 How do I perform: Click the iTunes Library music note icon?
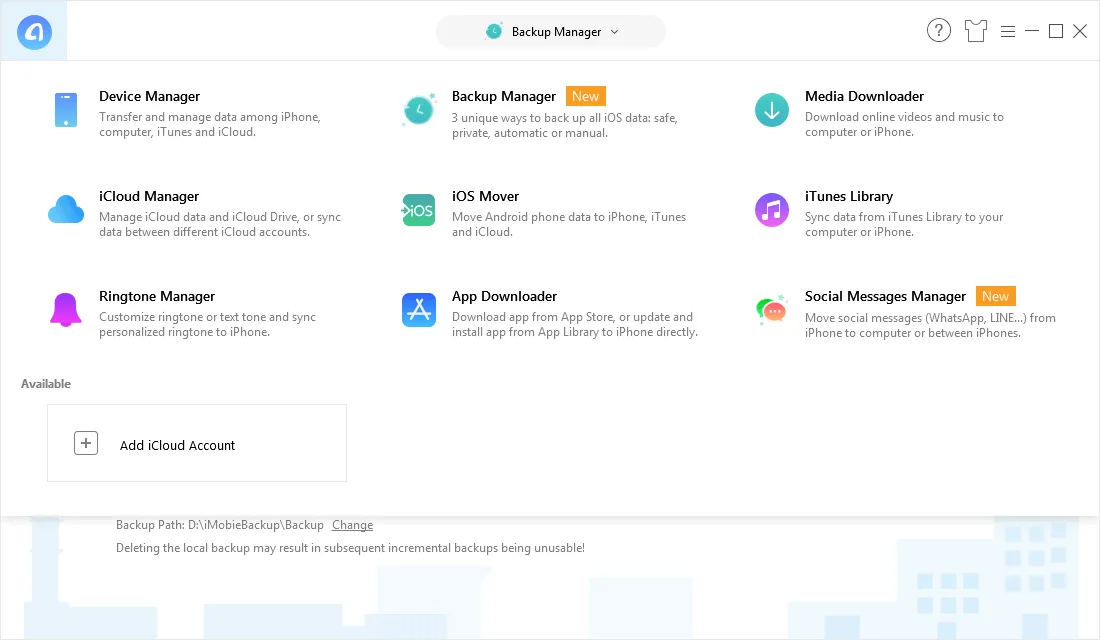tap(772, 210)
